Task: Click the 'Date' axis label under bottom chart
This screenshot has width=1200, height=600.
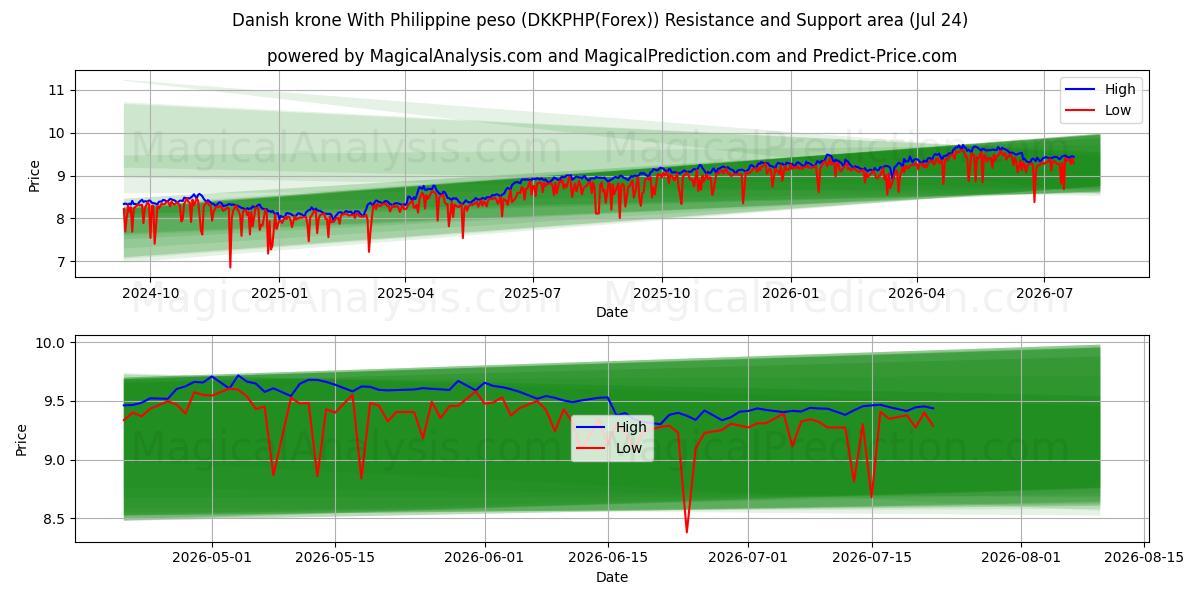Action: [612, 577]
